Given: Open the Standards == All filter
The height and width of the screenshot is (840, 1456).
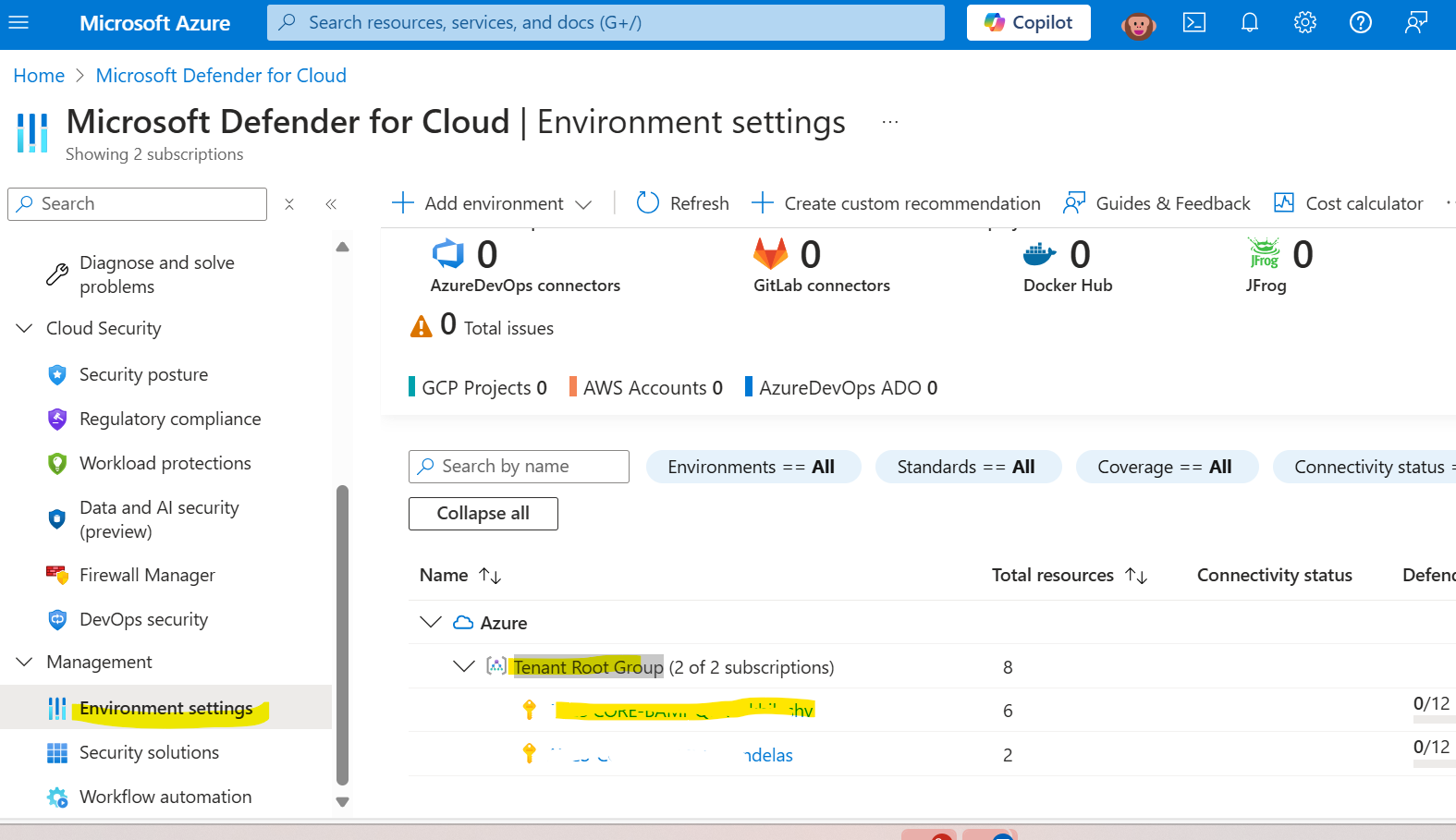Looking at the screenshot, I should point(967,467).
